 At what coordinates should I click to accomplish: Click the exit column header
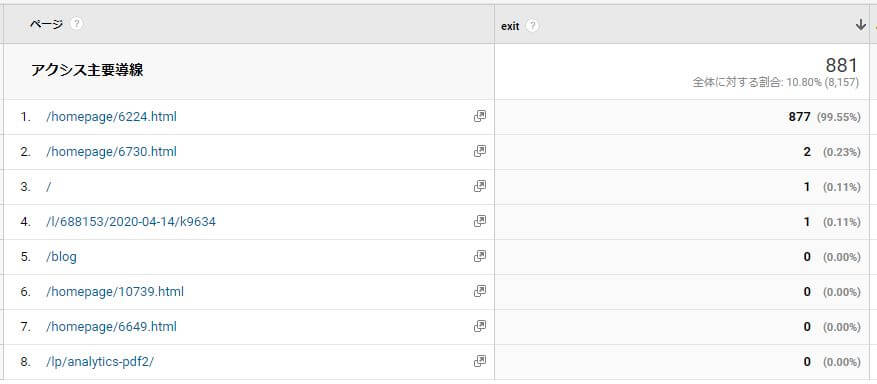coord(510,26)
